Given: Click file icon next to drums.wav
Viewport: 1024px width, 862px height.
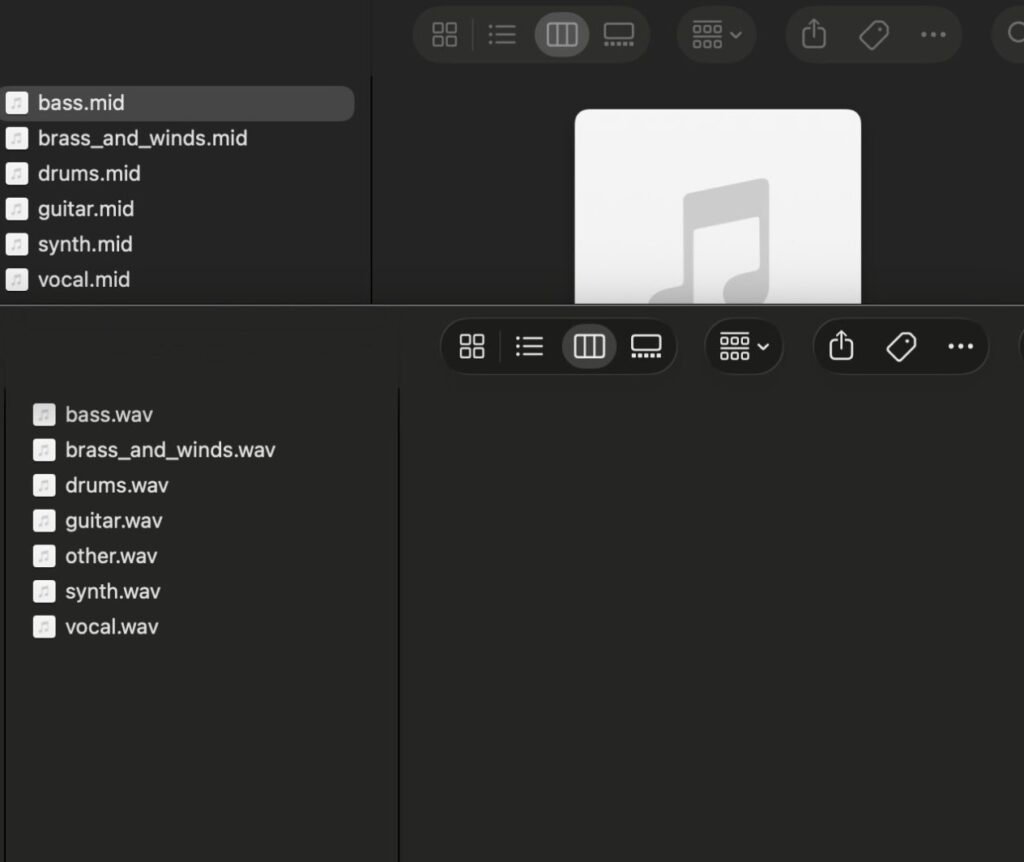Looking at the screenshot, I should tap(44, 485).
